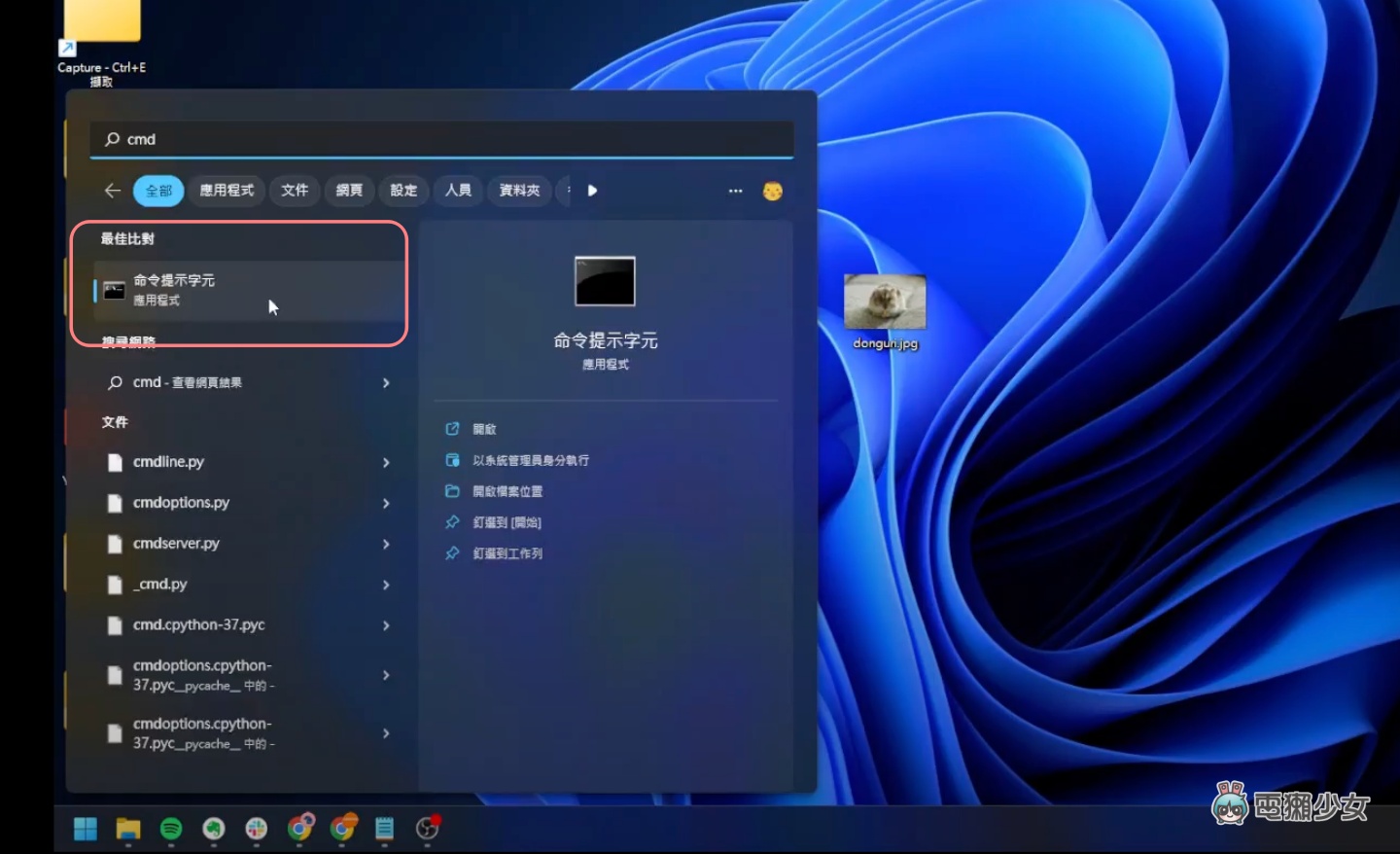Expand the chevron next to cmd.cpython-37.pyc
Image resolution: width=1400 pixels, height=854 pixels.
386,626
